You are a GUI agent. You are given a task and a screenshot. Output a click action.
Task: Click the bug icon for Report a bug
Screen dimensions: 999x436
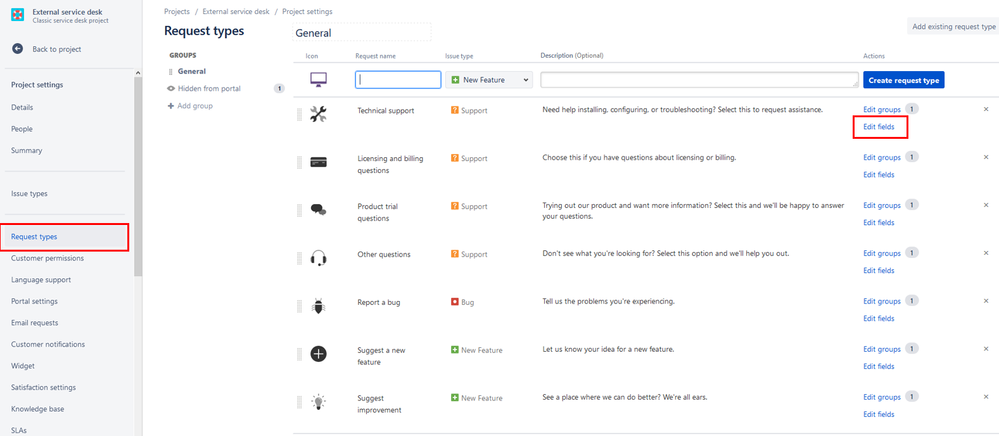[x=319, y=305]
